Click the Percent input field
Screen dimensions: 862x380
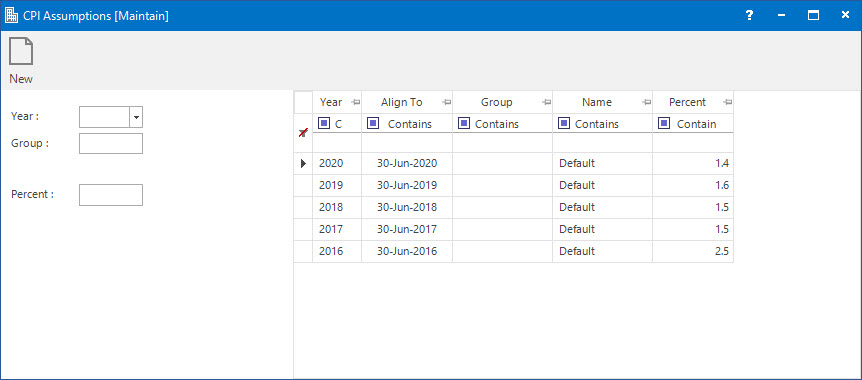111,195
